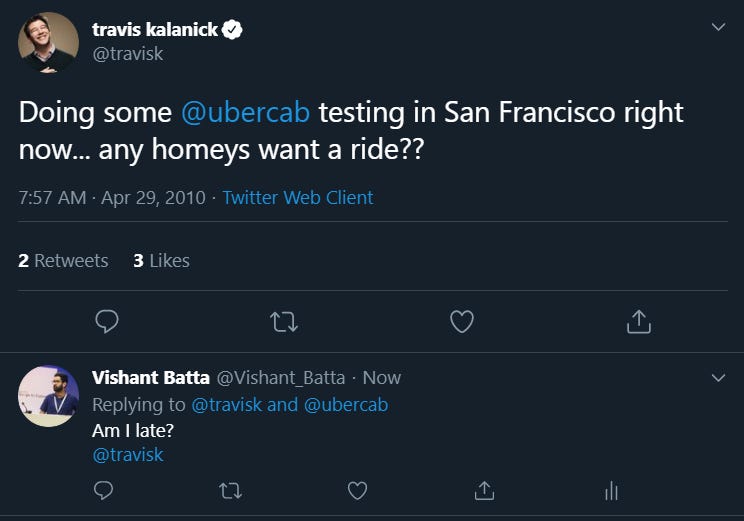View analytics for Vishant Batta's reply
Viewport: 744px width, 521px height.
pyautogui.click(x=611, y=490)
